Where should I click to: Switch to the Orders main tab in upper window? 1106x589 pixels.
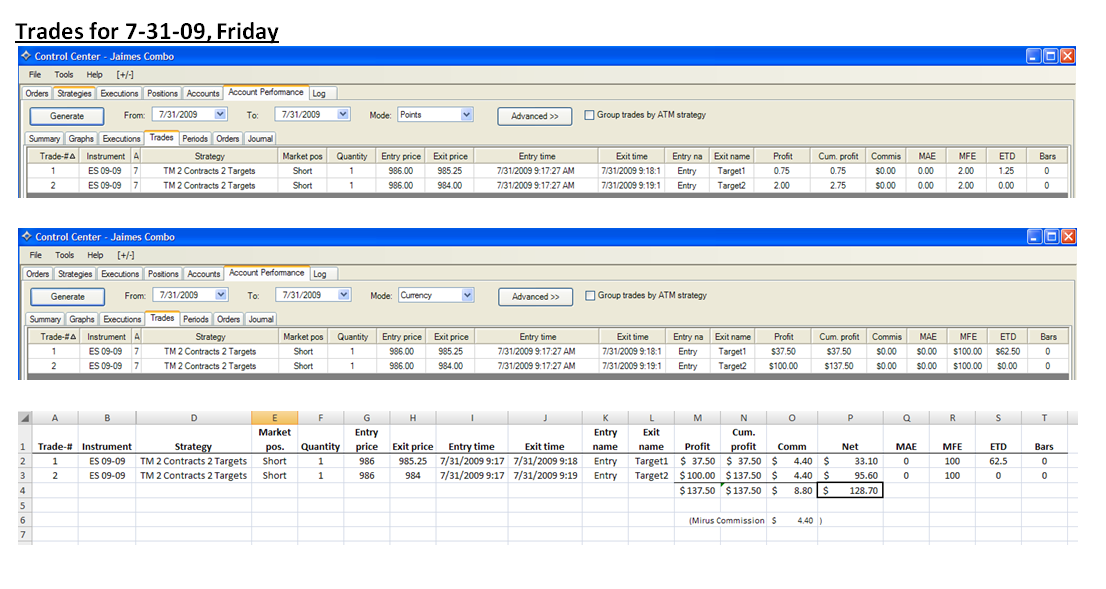[37, 93]
